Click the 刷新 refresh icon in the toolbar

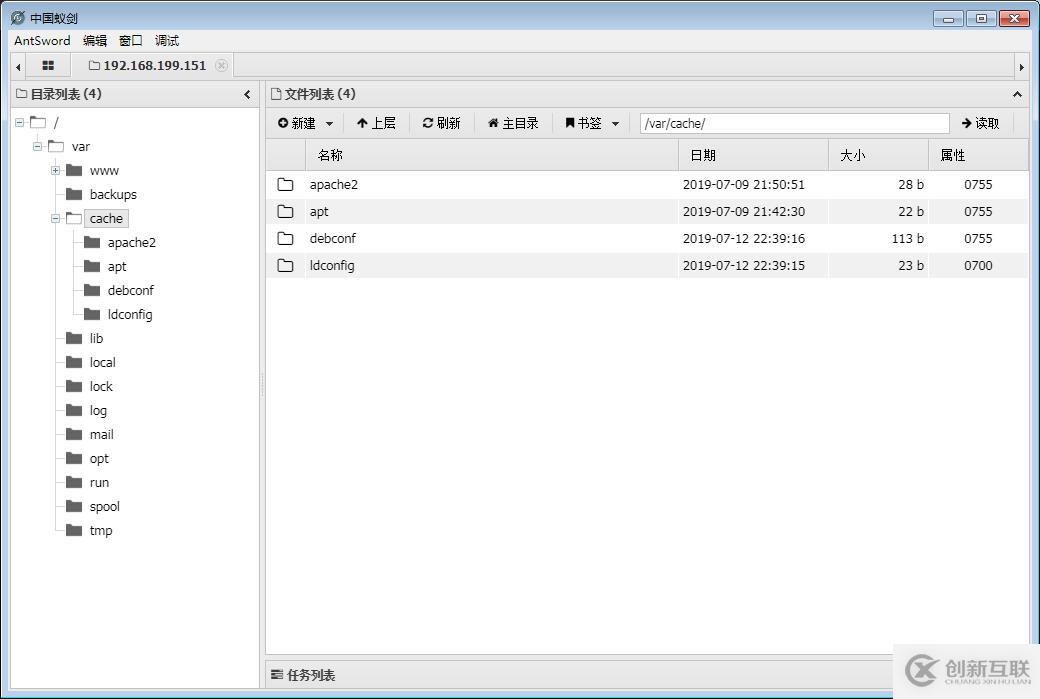pyautogui.click(x=429, y=122)
